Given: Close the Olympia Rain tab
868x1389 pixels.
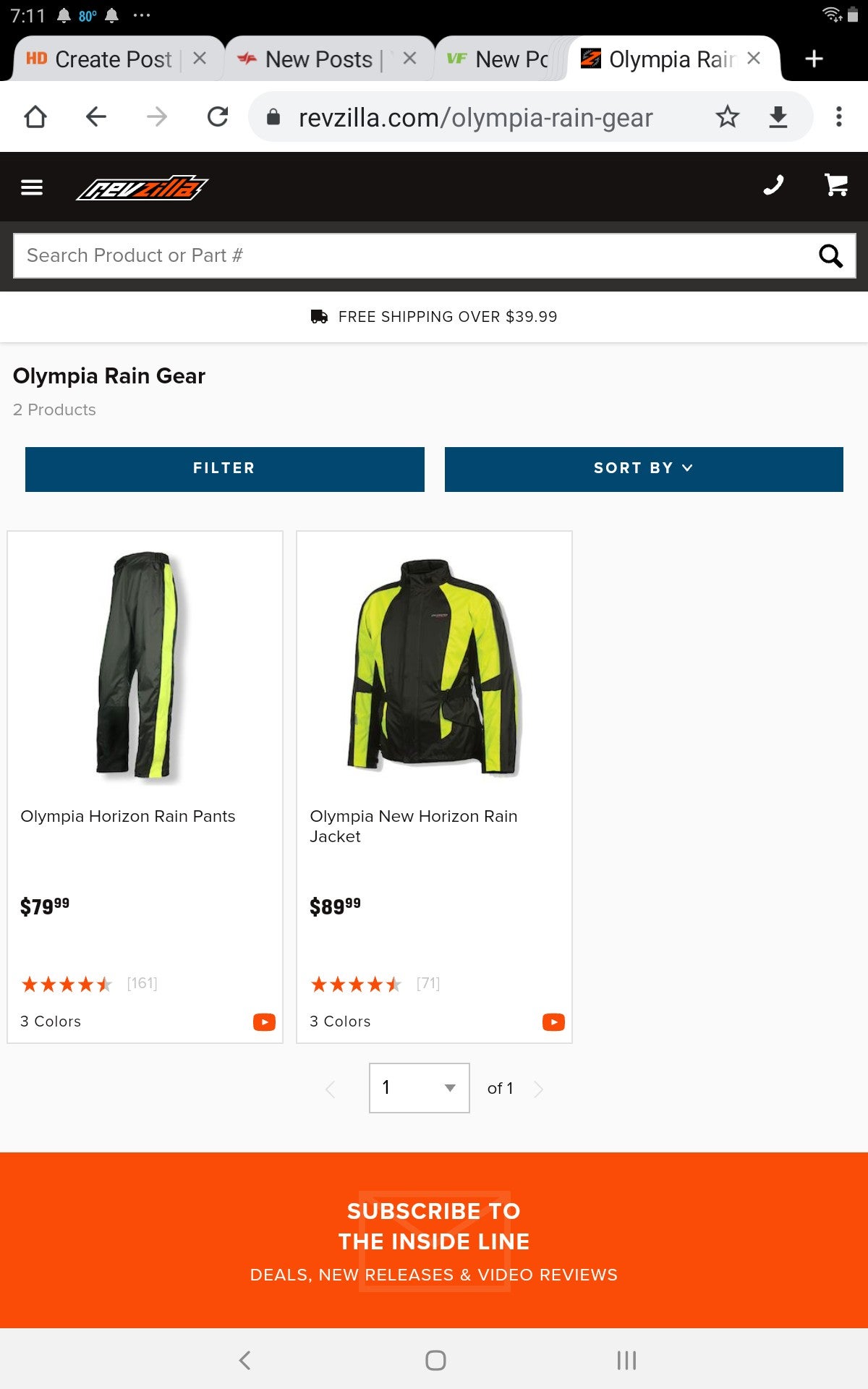Looking at the screenshot, I should pyautogui.click(x=754, y=59).
